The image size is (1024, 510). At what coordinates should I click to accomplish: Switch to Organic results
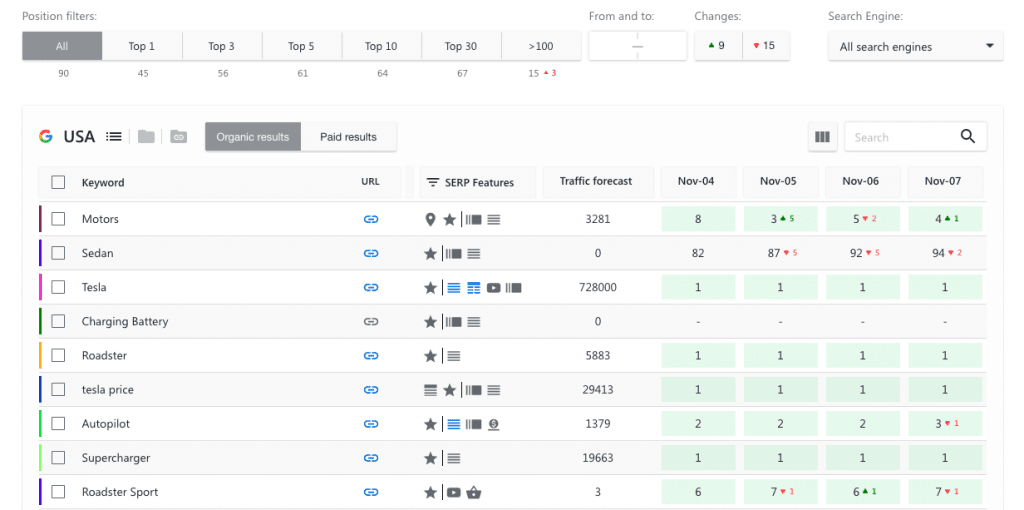pos(253,137)
